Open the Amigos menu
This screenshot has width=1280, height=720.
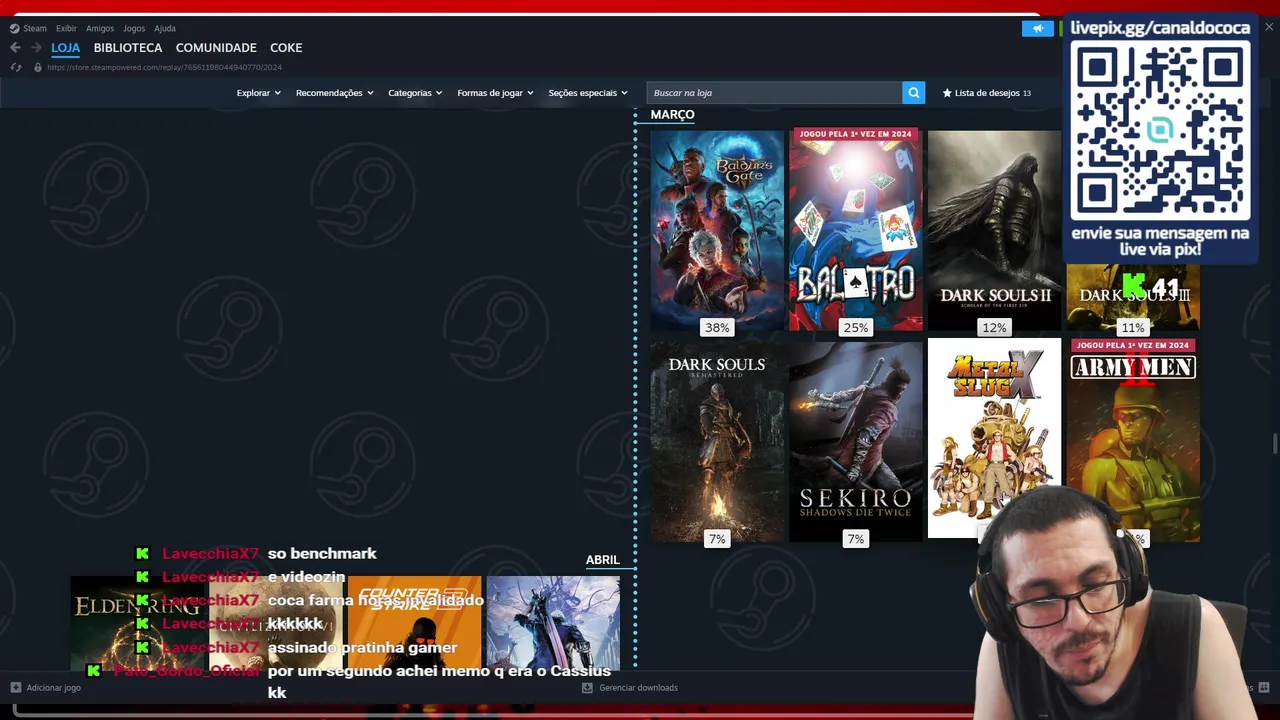[x=100, y=28]
